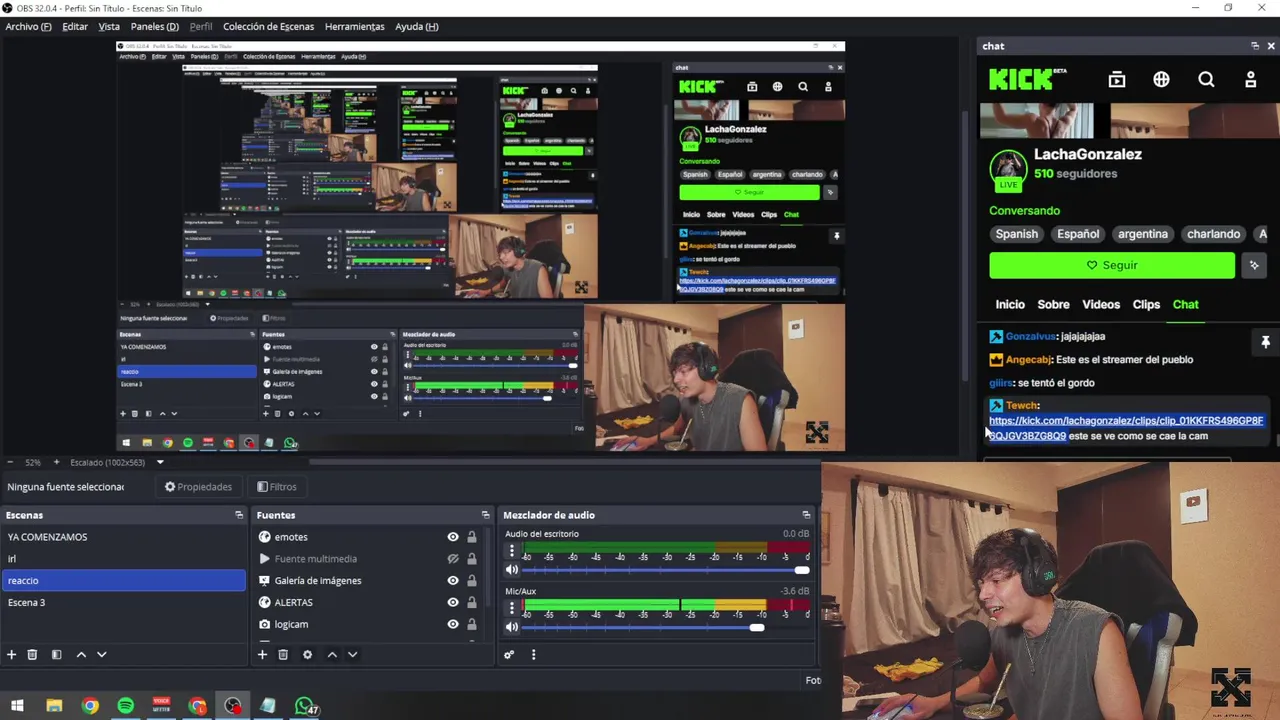Undock the Escenas panel with float icon
Screen dimensions: 1280x720
pos(239,515)
